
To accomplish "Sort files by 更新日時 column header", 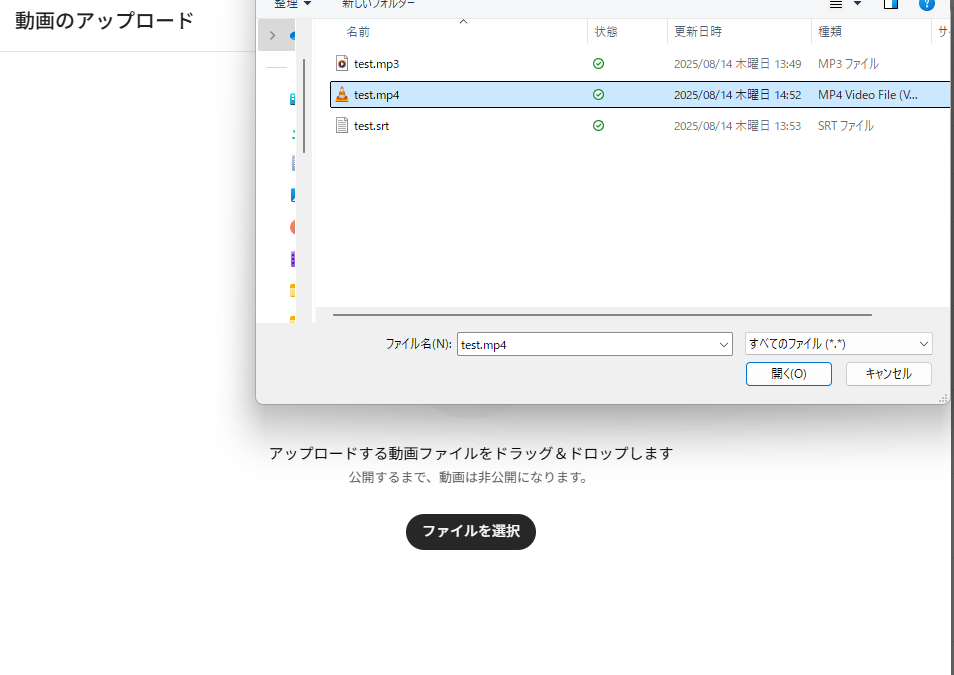I will (x=698, y=32).
